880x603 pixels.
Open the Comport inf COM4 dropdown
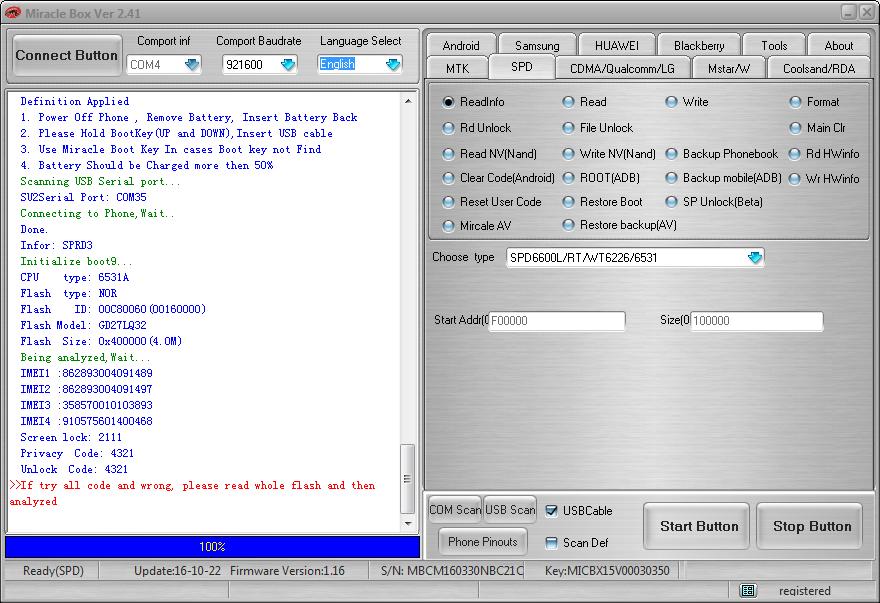click(x=192, y=65)
